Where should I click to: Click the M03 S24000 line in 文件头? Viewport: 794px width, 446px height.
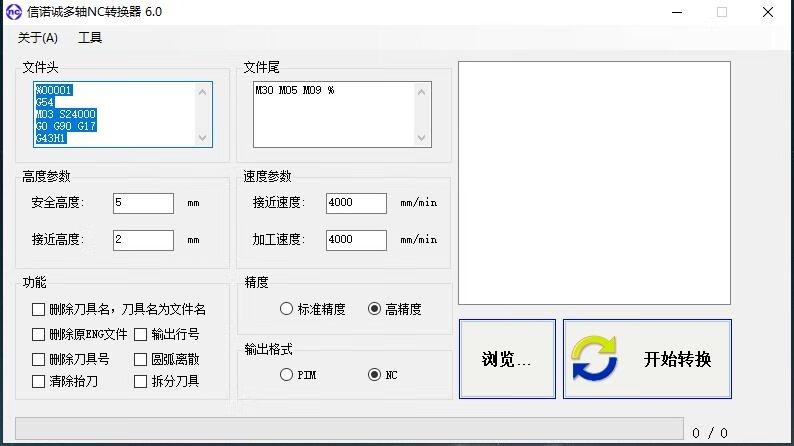click(66, 114)
